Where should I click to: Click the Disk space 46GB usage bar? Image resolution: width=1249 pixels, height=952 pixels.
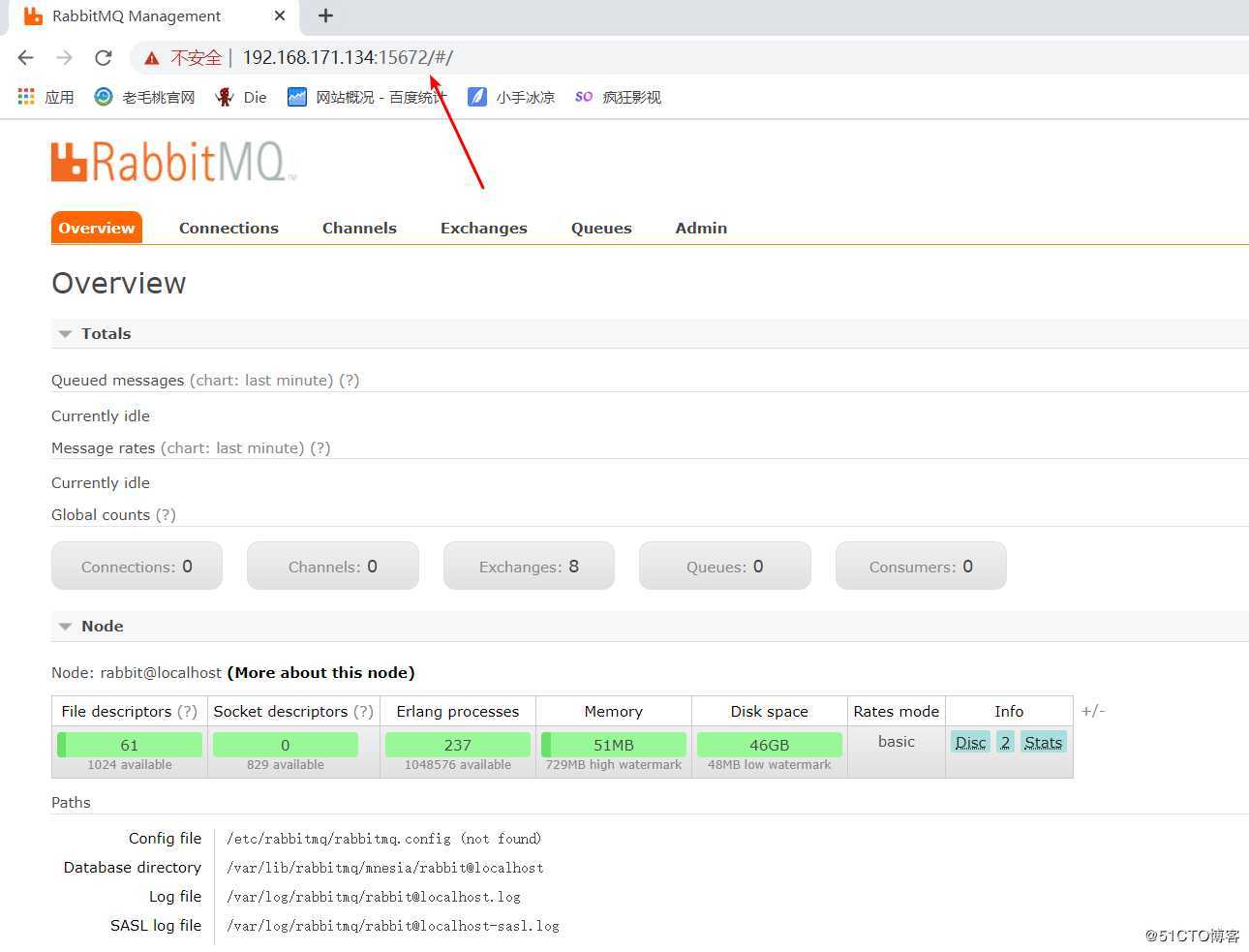click(x=770, y=745)
